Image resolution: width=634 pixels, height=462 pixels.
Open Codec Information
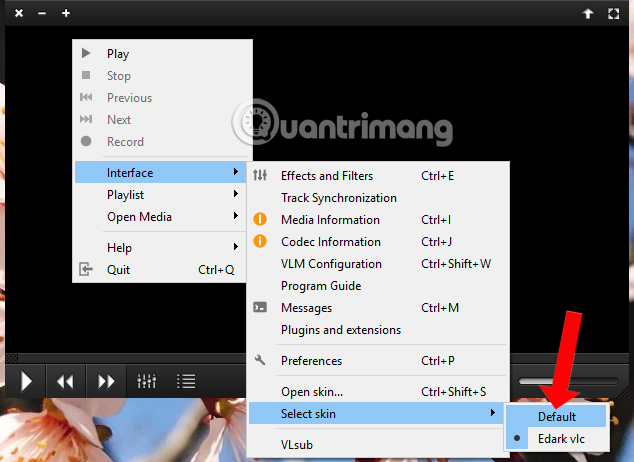(378, 242)
